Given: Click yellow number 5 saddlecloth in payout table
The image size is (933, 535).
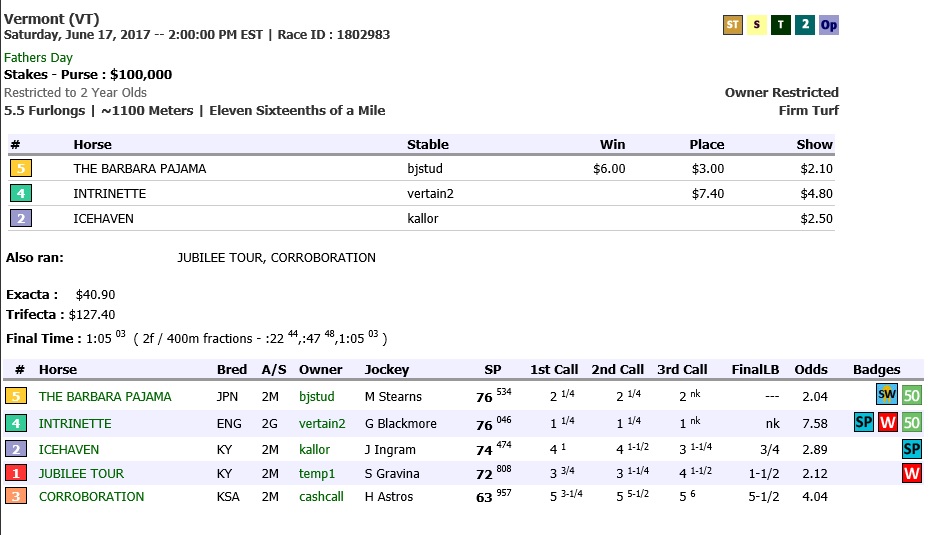Looking at the screenshot, I should (x=21, y=168).
